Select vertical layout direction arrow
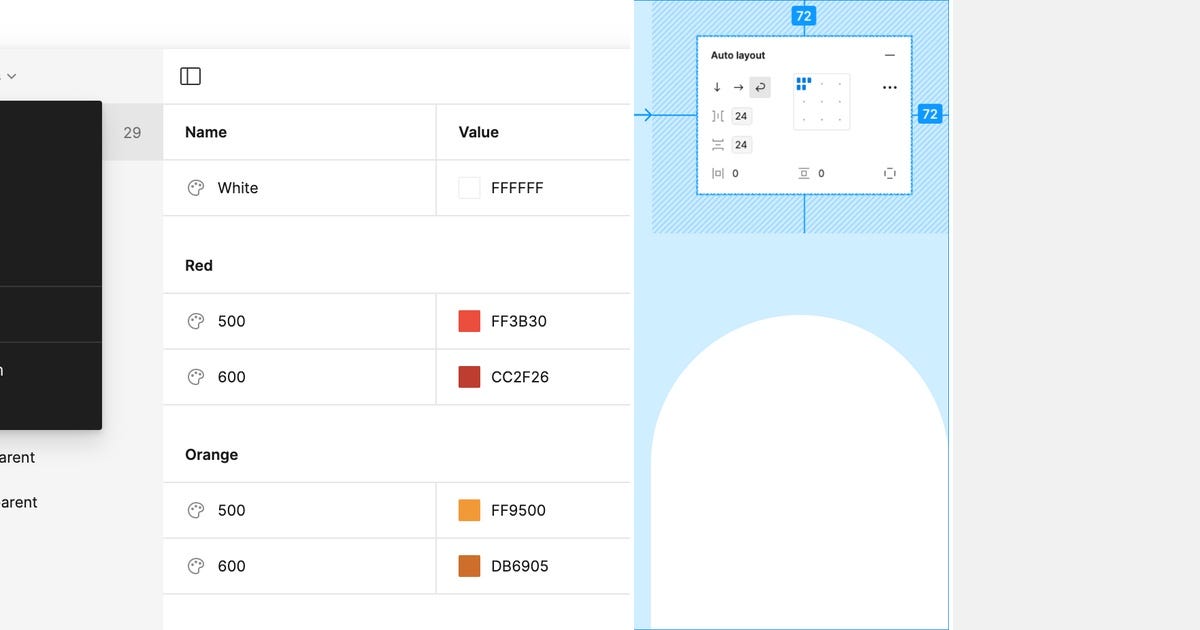 click(717, 87)
